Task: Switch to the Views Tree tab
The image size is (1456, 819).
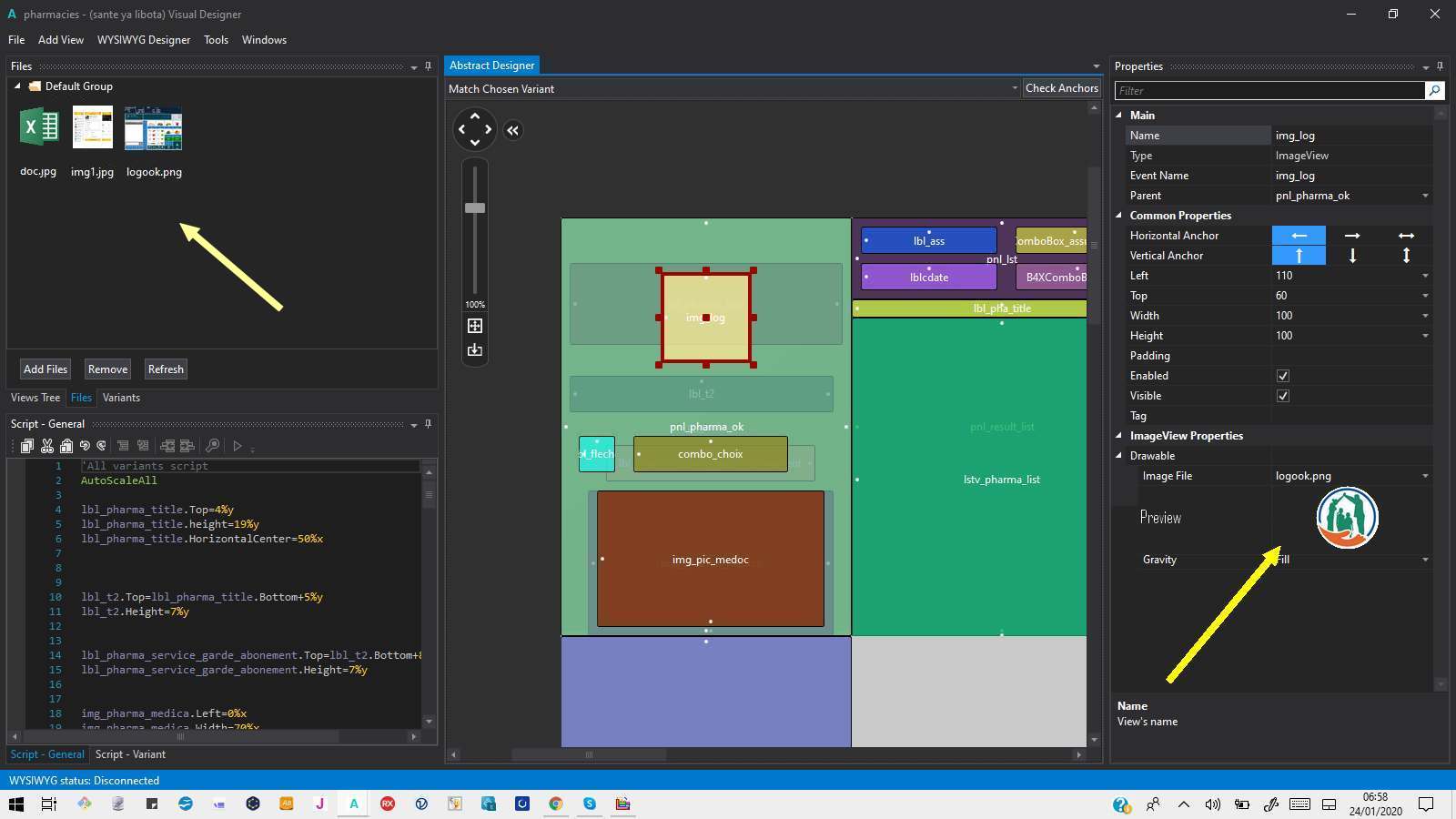Action: [x=35, y=398]
